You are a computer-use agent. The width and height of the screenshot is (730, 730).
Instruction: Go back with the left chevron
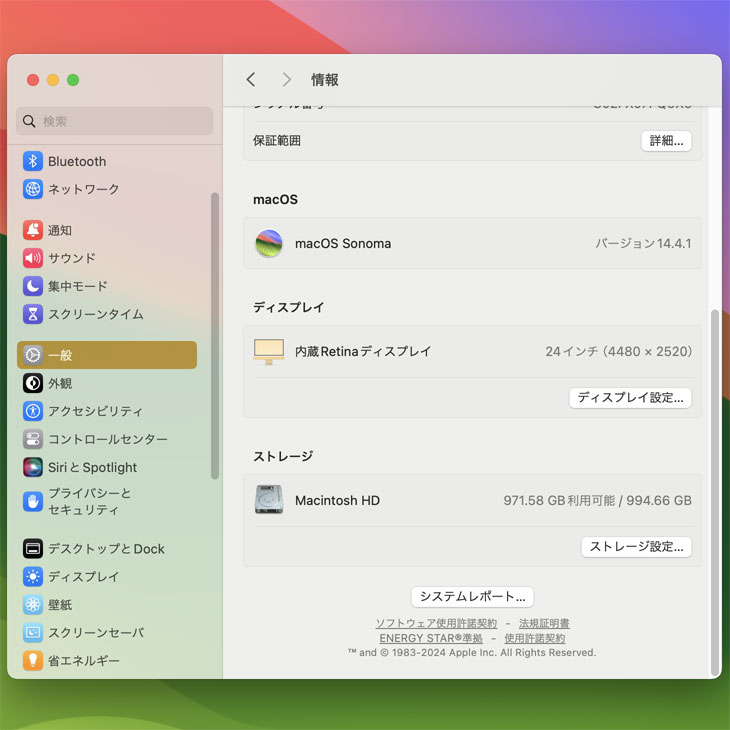251,80
